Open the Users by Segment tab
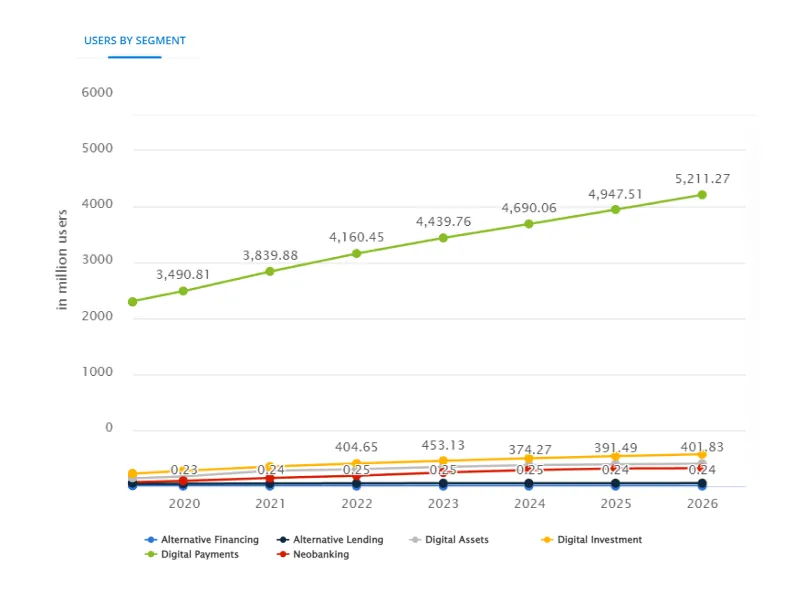This screenshot has height=600, width=800. pyautogui.click(x=135, y=41)
